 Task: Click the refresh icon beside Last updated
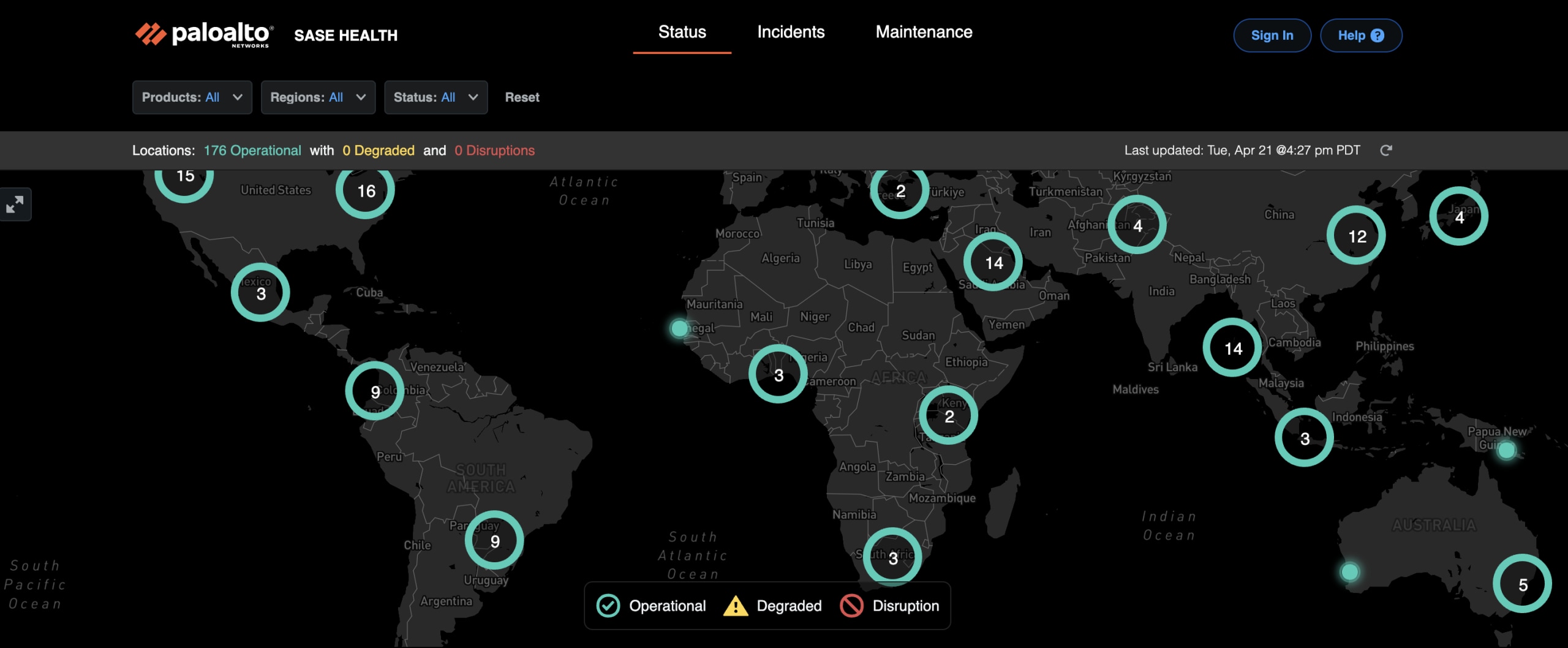coord(1386,151)
